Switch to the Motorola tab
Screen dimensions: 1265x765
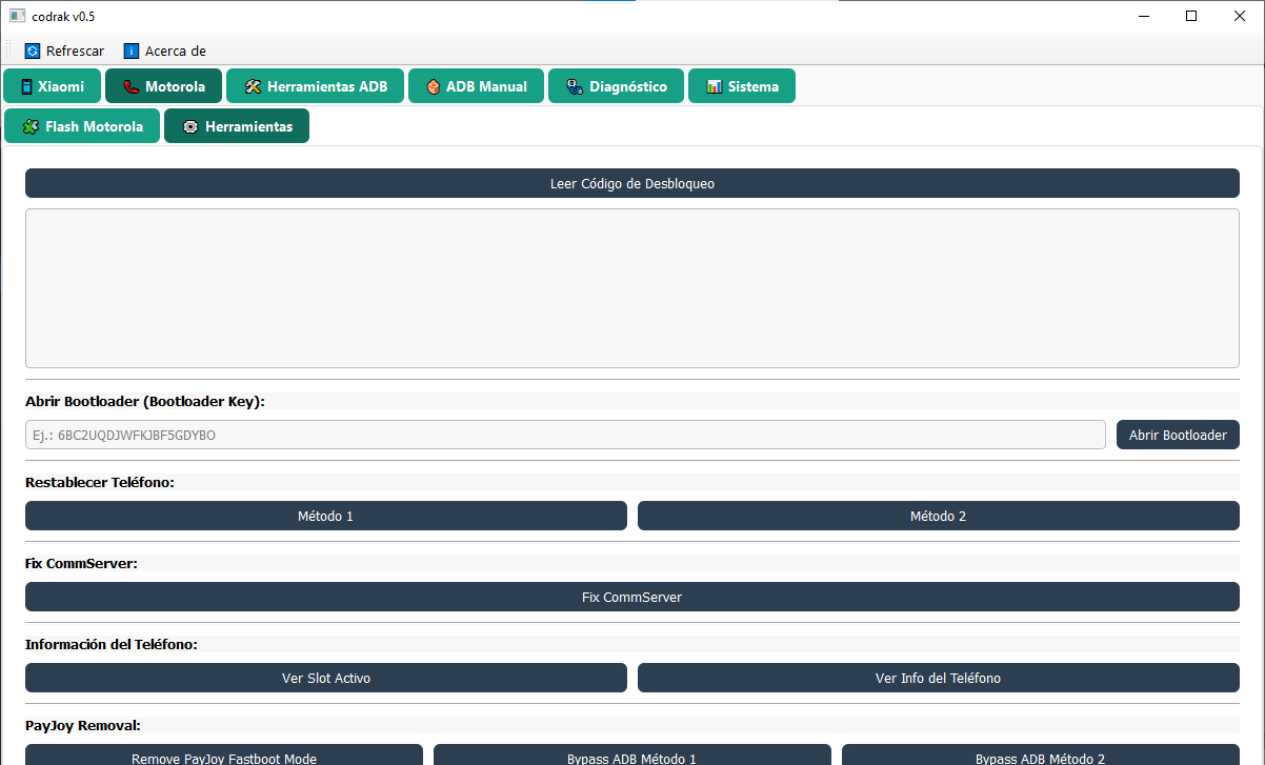(x=163, y=86)
